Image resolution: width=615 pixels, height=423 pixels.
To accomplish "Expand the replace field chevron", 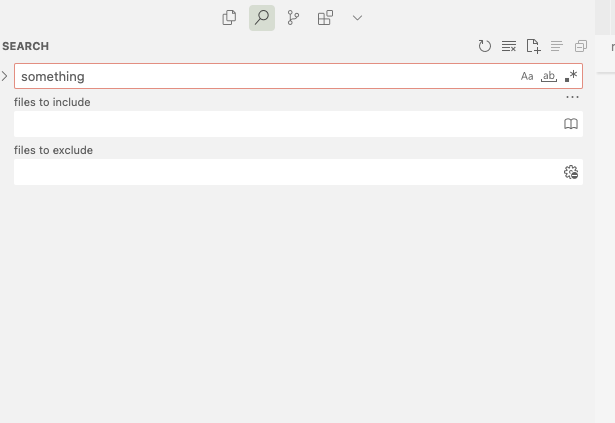I will (x=5, y=76).
